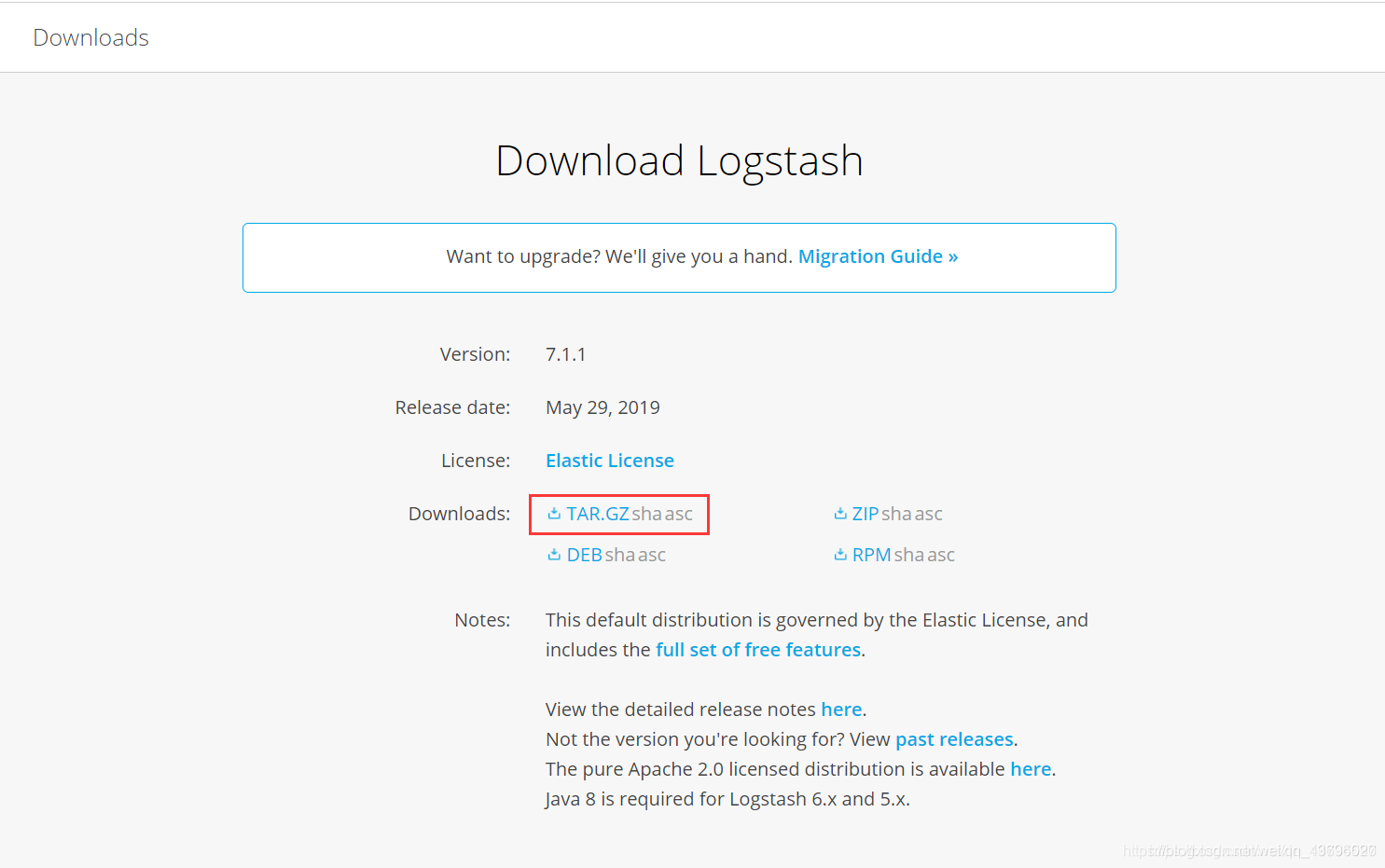
Task: Open asc signature for ZIP
Action: (x=929, y=514)
